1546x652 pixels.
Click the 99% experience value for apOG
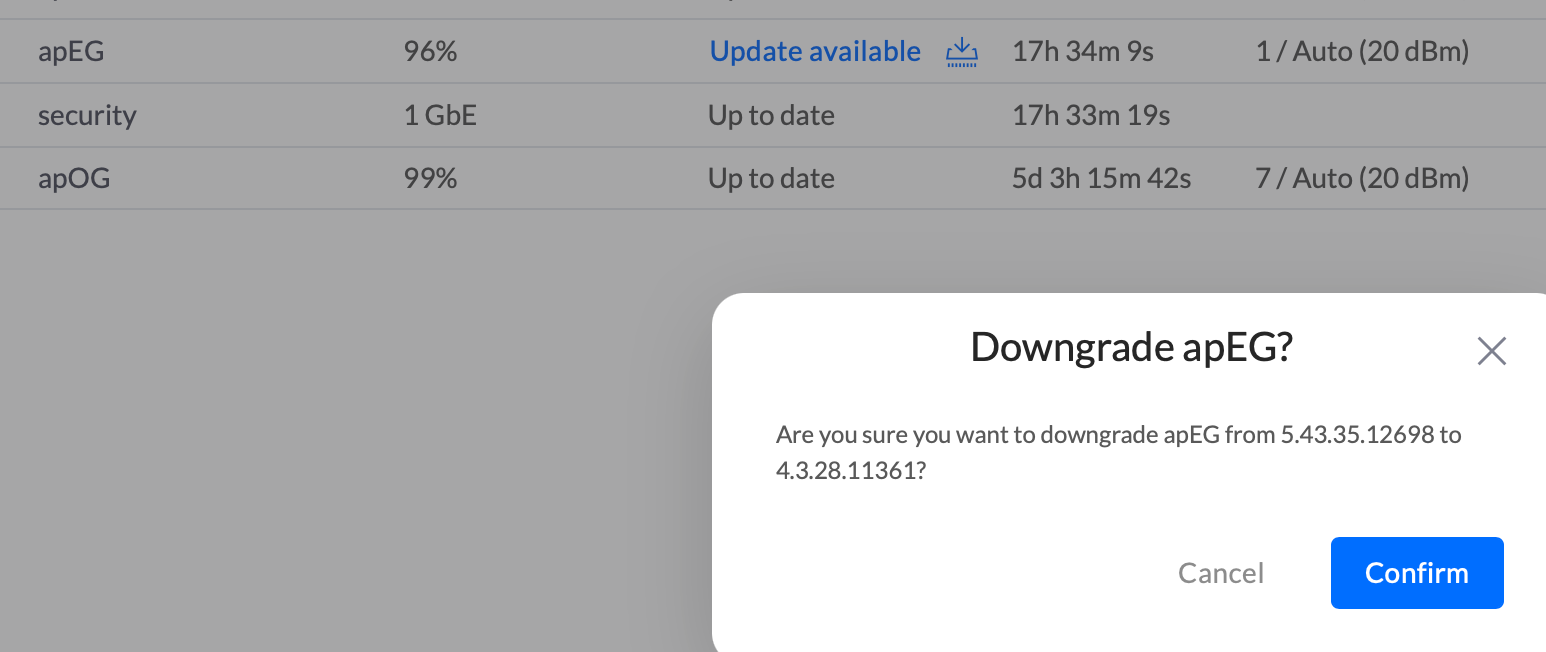430,179
